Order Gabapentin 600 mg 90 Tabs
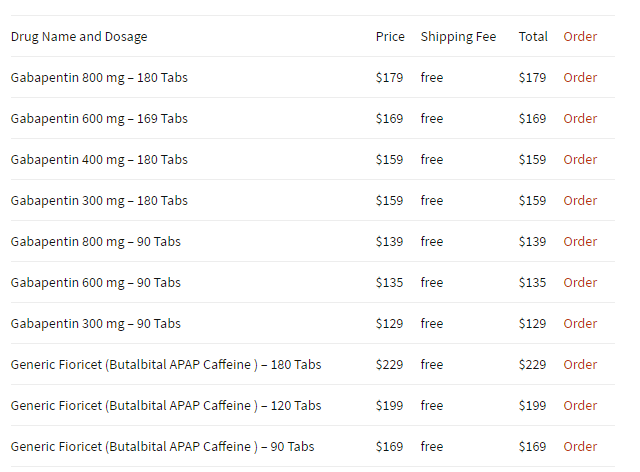 click(x=580, y=283)
